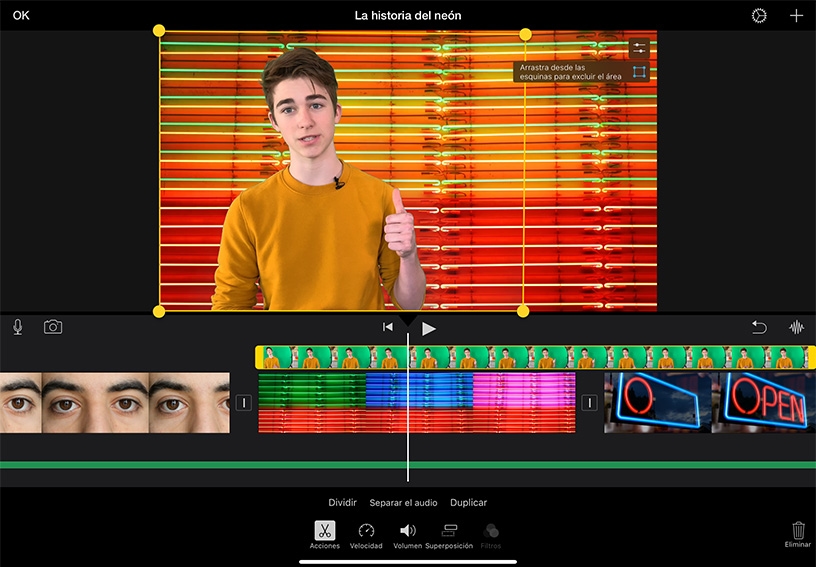Image resolution: width=816 pixels, height=567 pixels.
Task: Skip to beginning of timeline
Action: coord(388,327)
